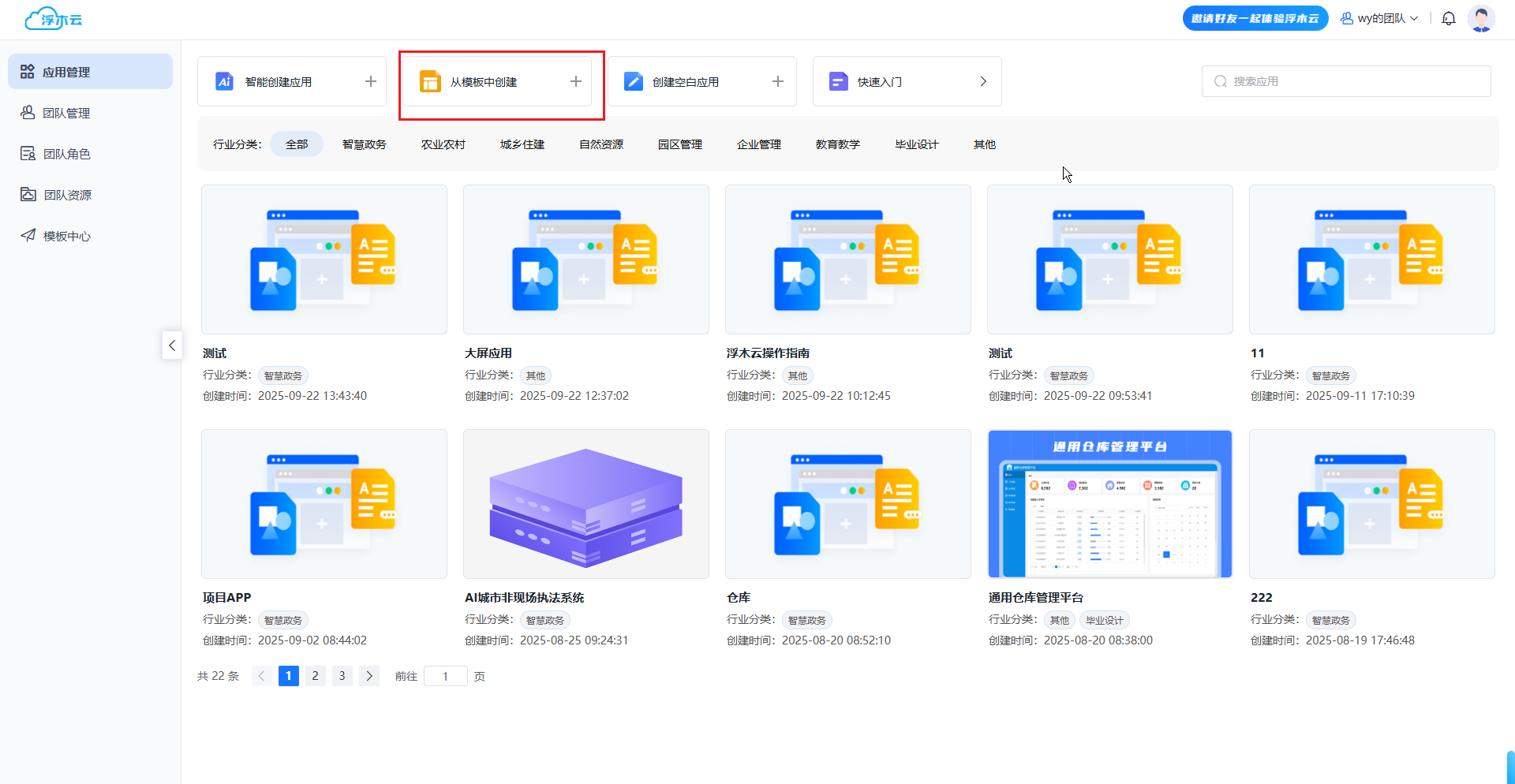
Task: Select the 企业管理 category filter
Action: (x=758, y=144)
